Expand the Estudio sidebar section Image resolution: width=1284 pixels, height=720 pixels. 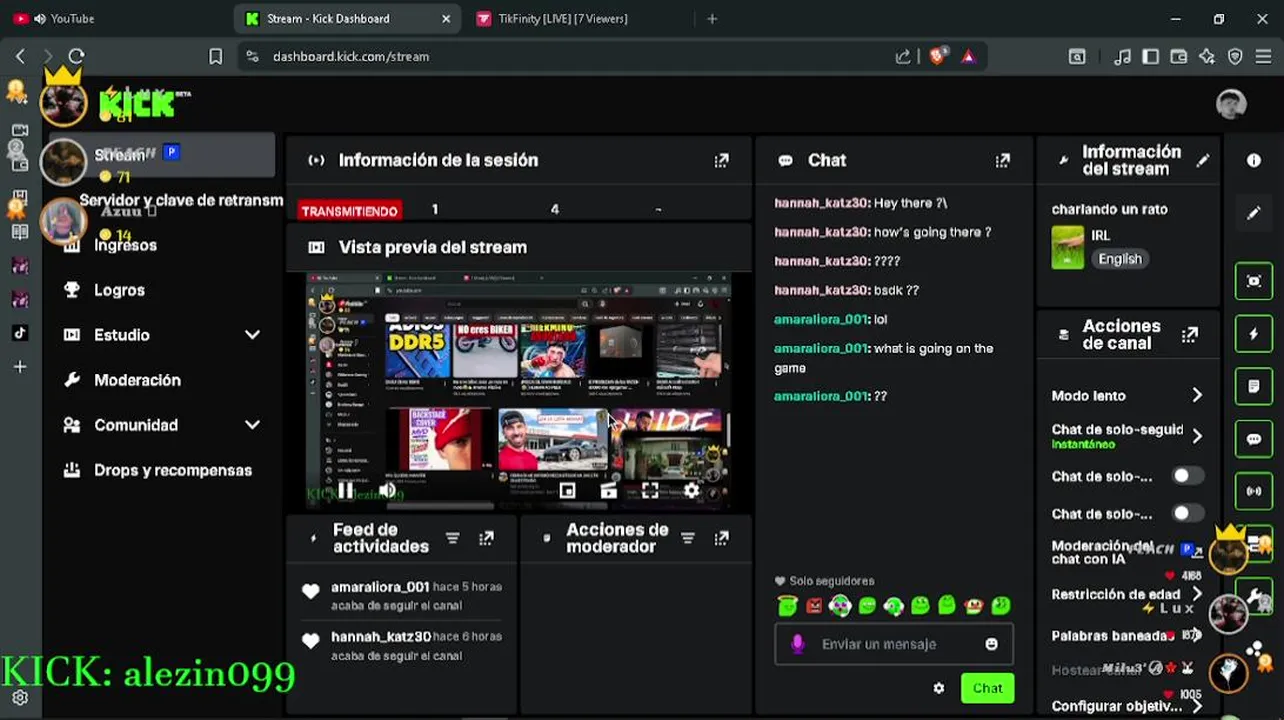252,335
